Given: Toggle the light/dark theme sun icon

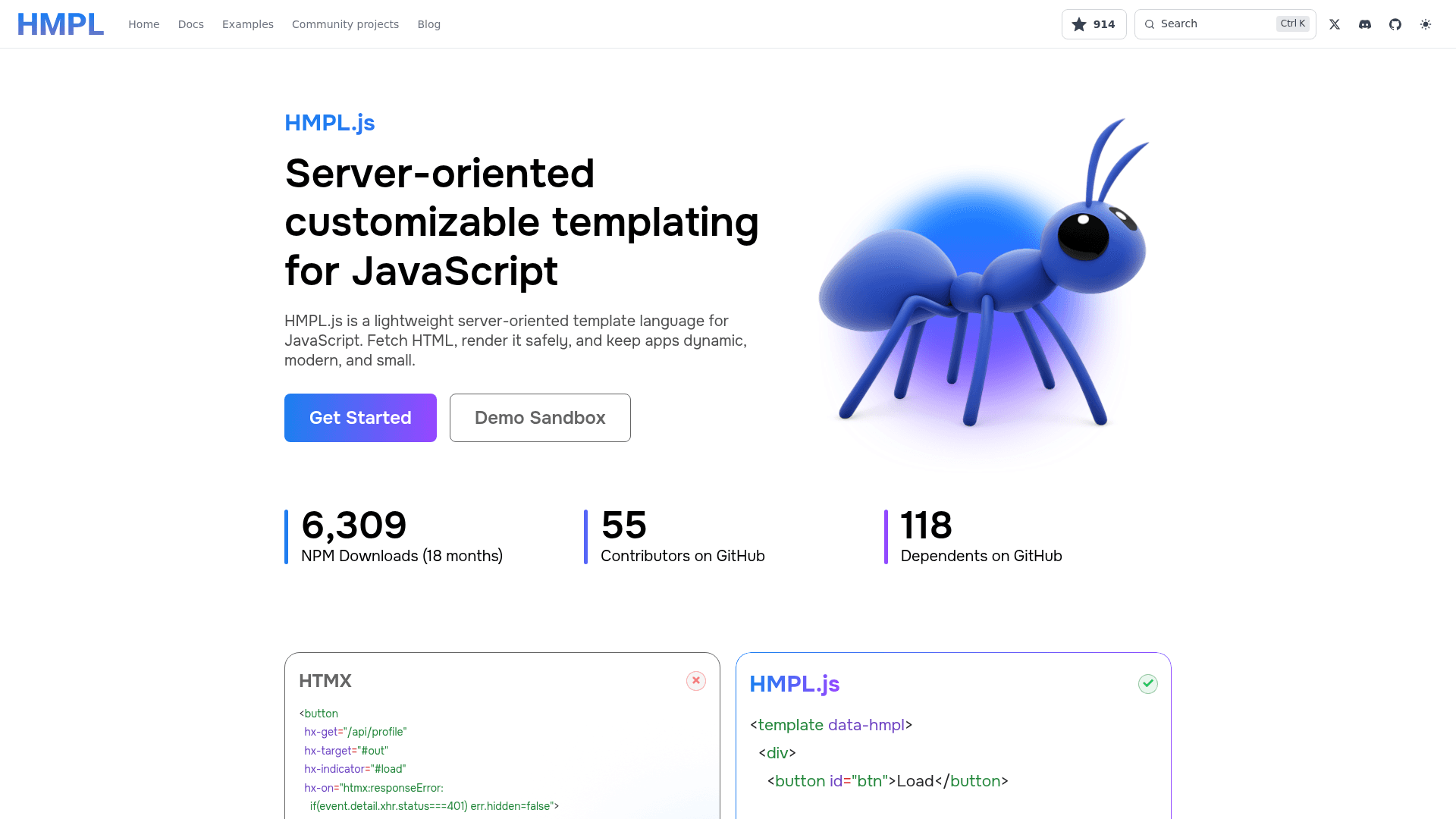Looking at the screenshot, I should click(x=1426, y=24).
